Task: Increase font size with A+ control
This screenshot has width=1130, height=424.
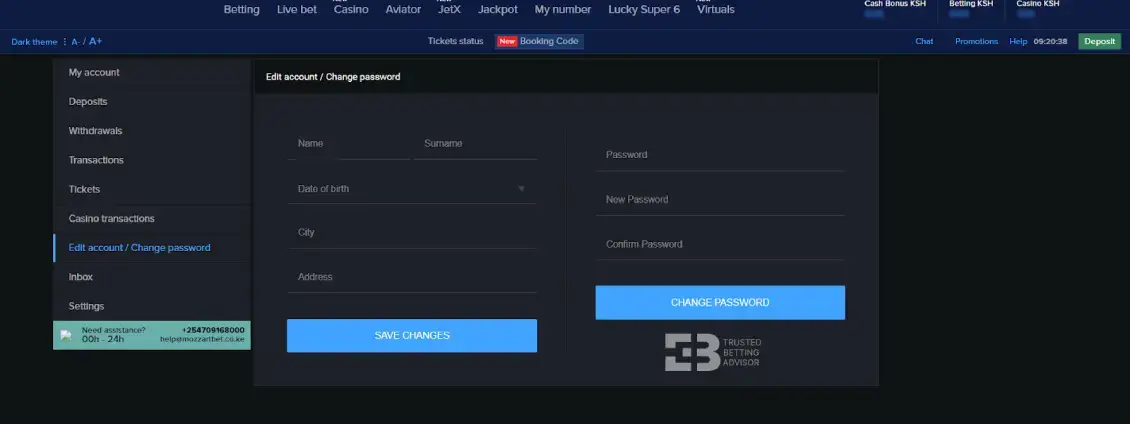Action: tap(96, 42)
